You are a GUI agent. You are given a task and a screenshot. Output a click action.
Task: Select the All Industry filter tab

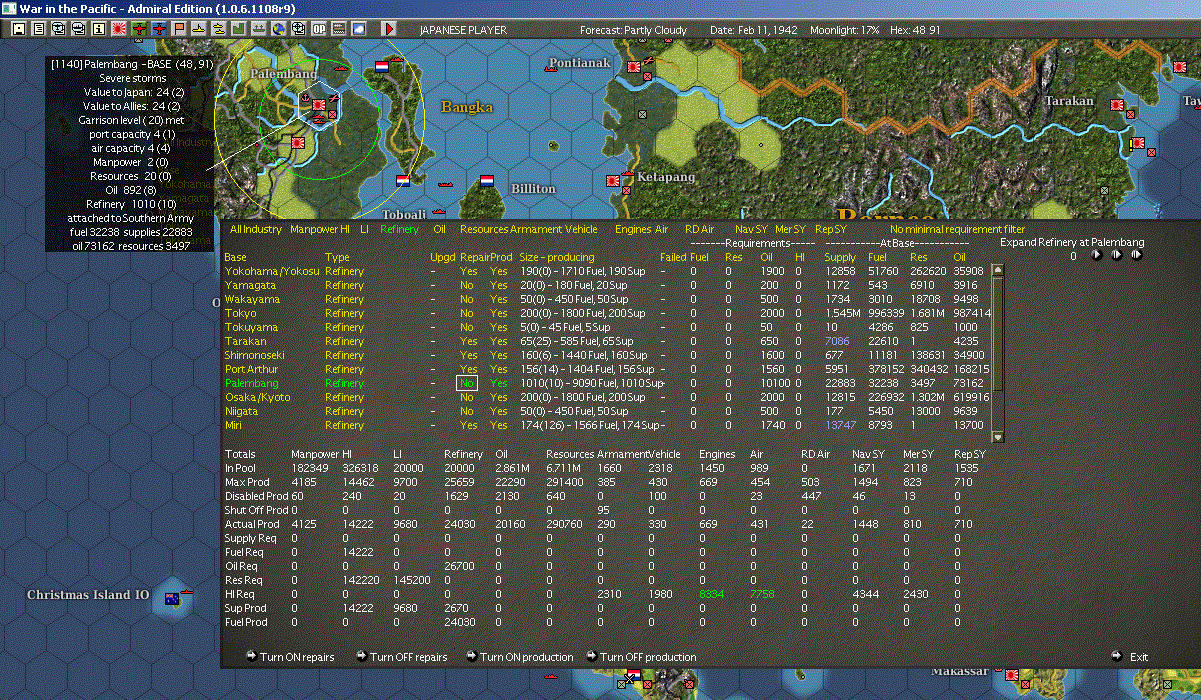click(256, 230)
